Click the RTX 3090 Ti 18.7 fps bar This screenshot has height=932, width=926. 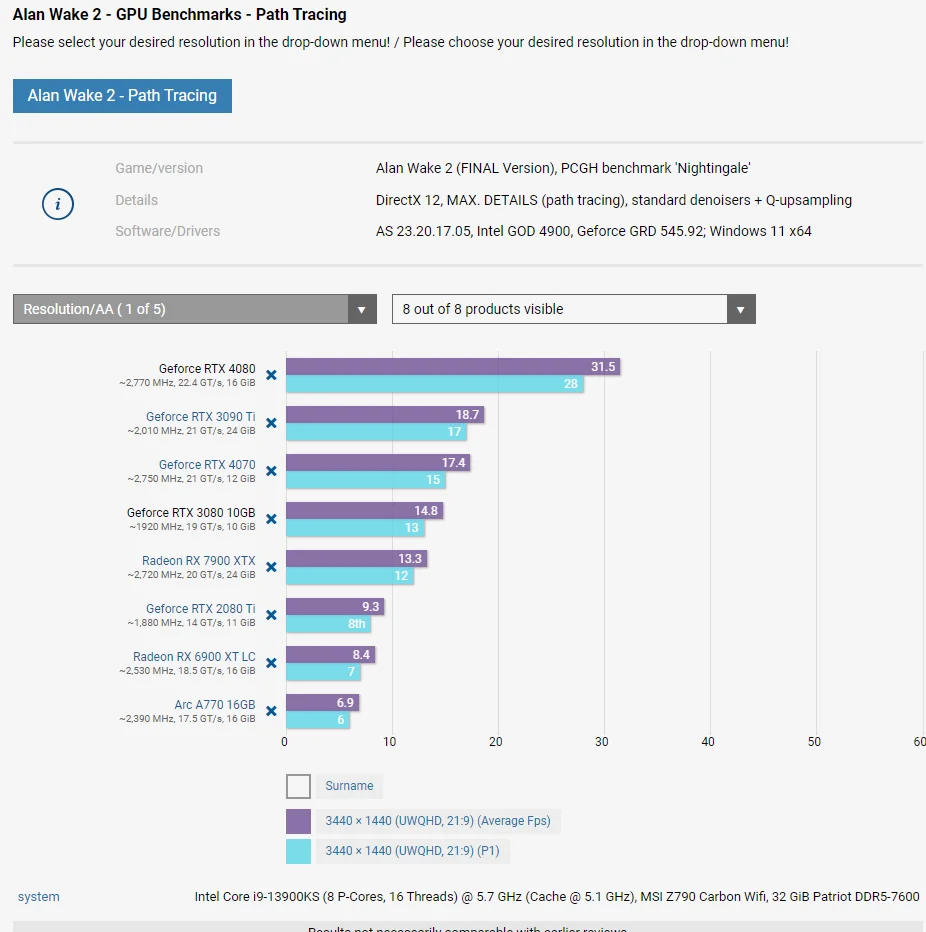point(385,415)
